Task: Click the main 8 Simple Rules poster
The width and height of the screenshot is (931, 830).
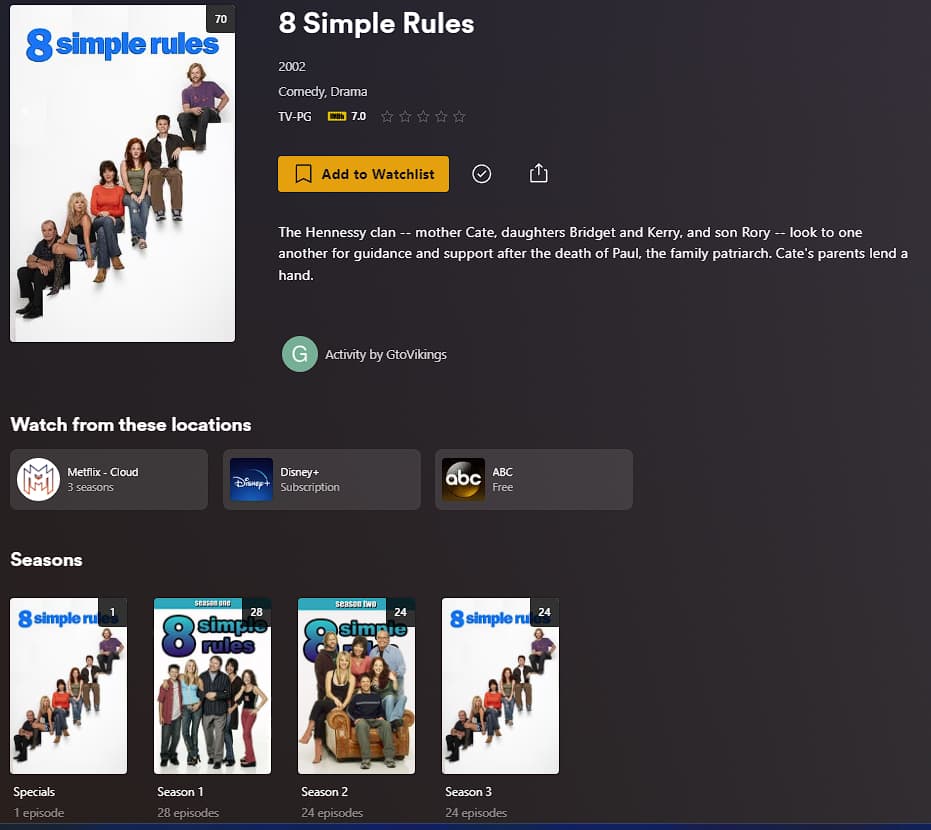Action: (x=122, y=173)
